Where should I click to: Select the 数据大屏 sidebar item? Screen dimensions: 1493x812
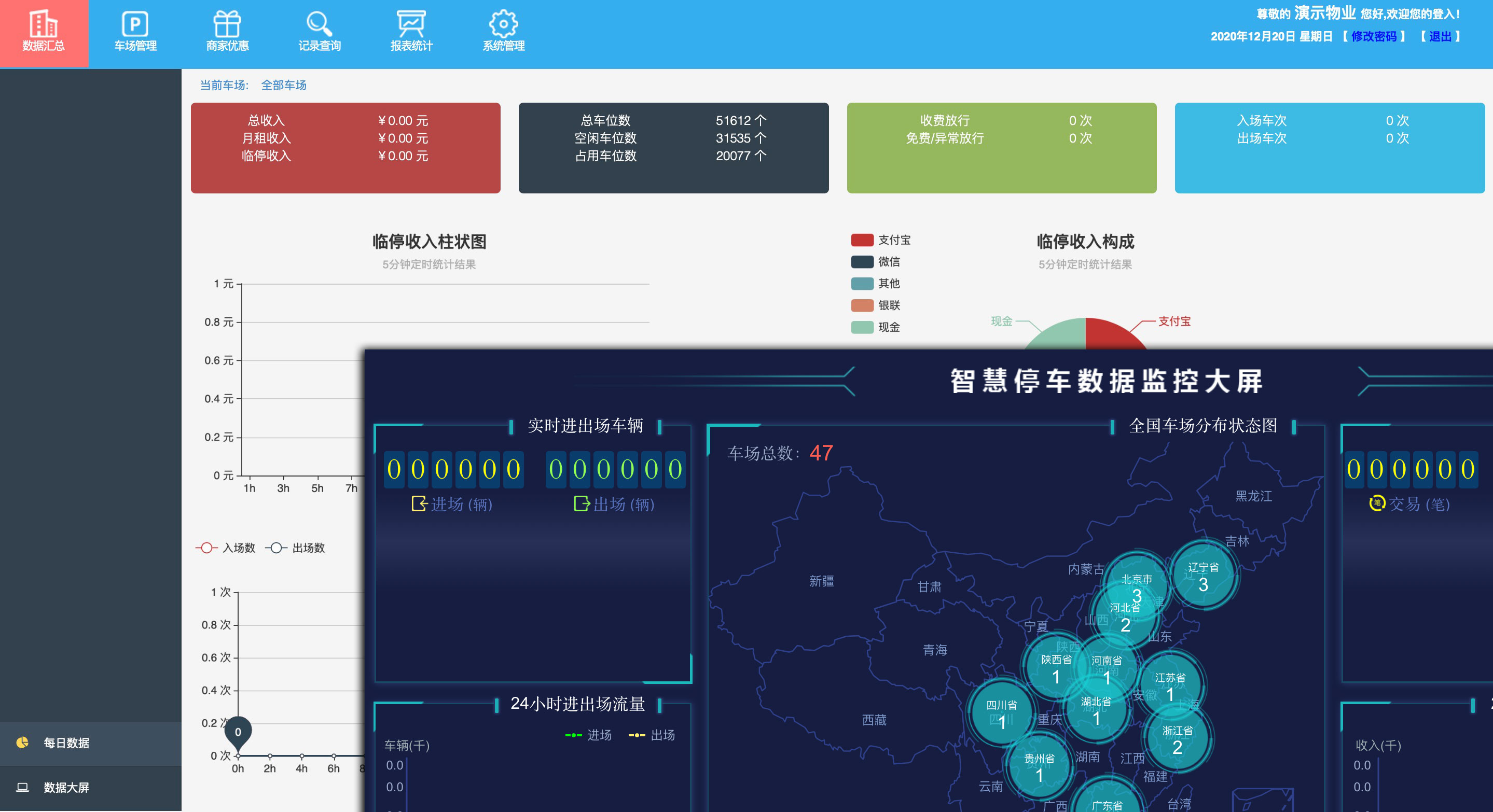click(x=90, y=788)
